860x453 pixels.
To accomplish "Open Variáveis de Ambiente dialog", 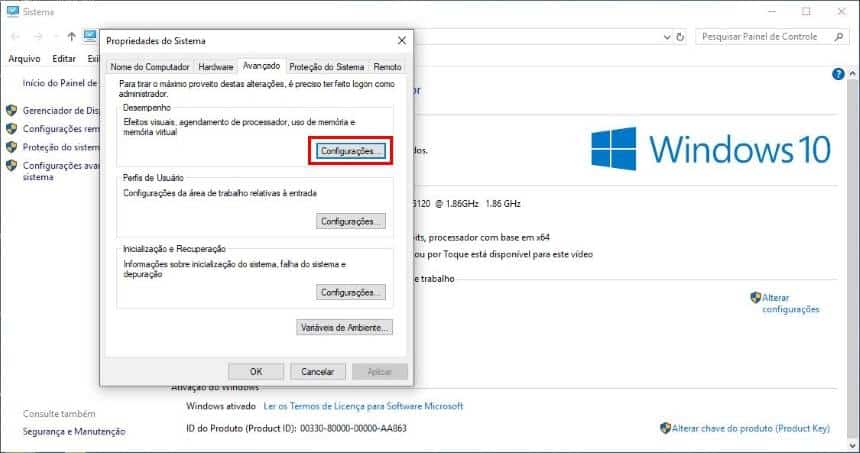I will [344, 327].
